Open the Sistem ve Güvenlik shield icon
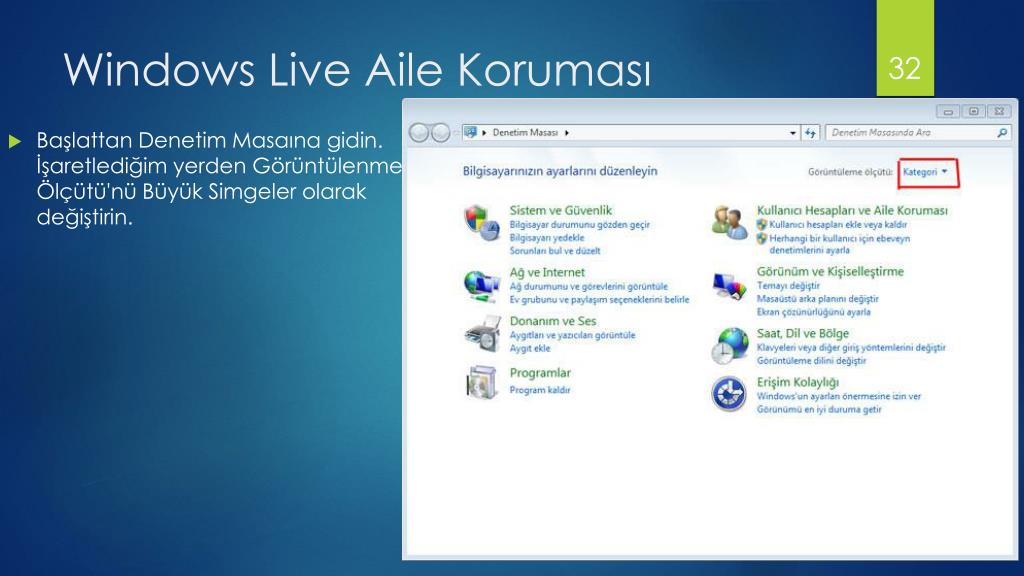 pos(482,223)
